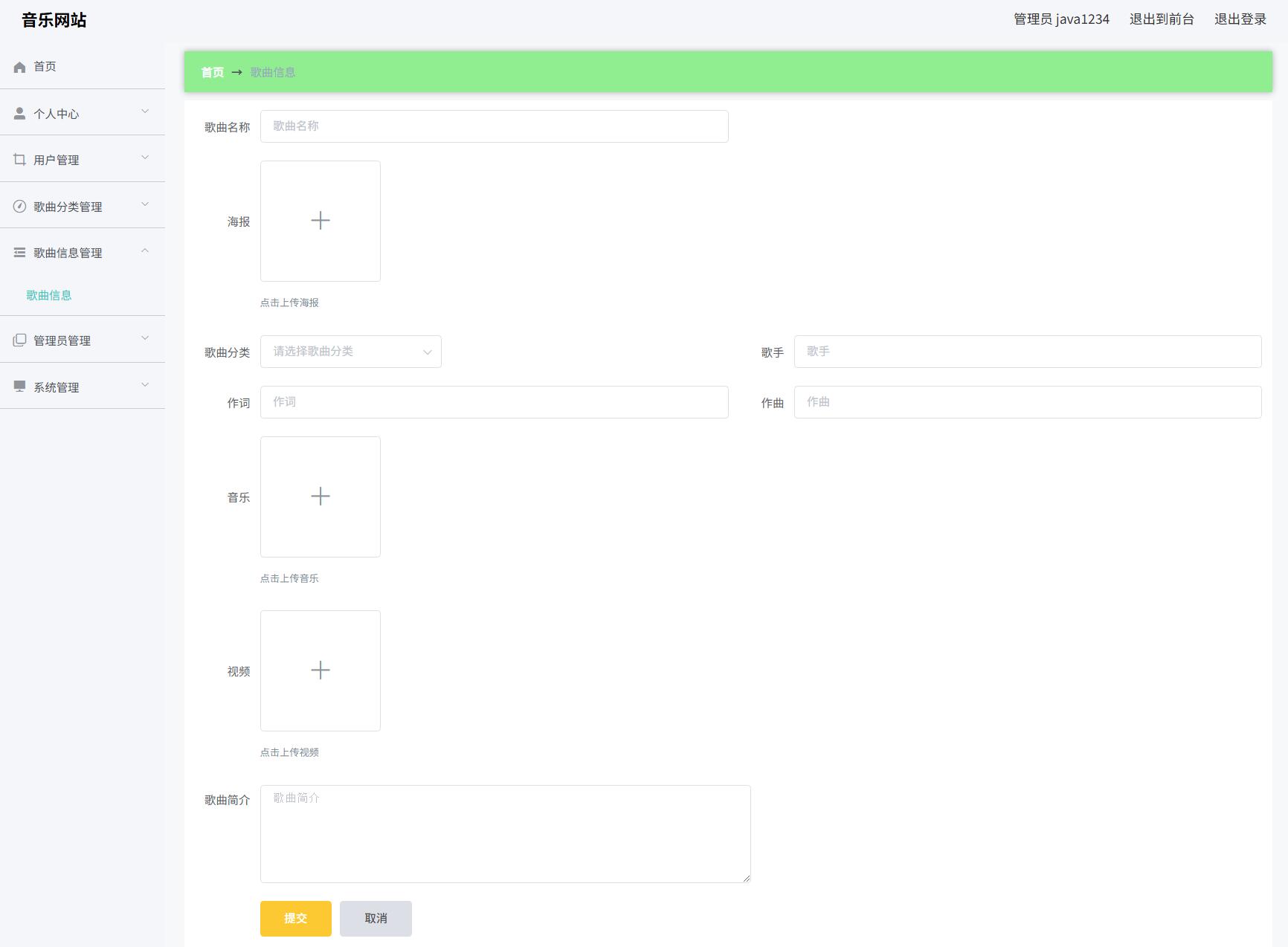The width and height of the screenshot is (1288, 947).
Task: Open the 个人中心 menu item
Action: tap(83, 113)
